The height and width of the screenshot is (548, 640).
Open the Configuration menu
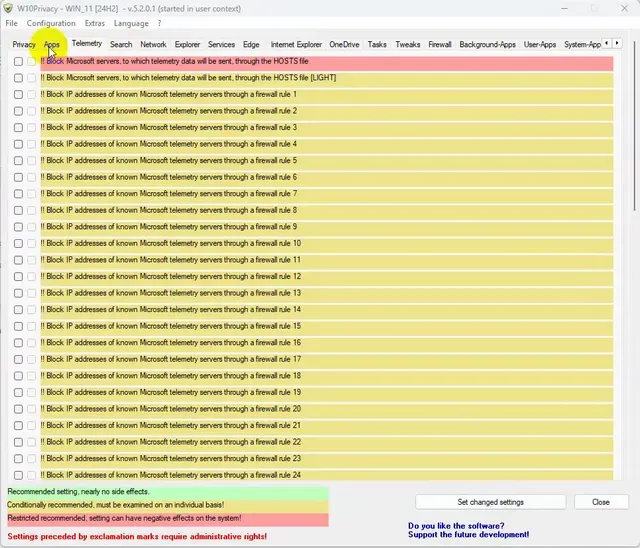[x=51, y=23]
